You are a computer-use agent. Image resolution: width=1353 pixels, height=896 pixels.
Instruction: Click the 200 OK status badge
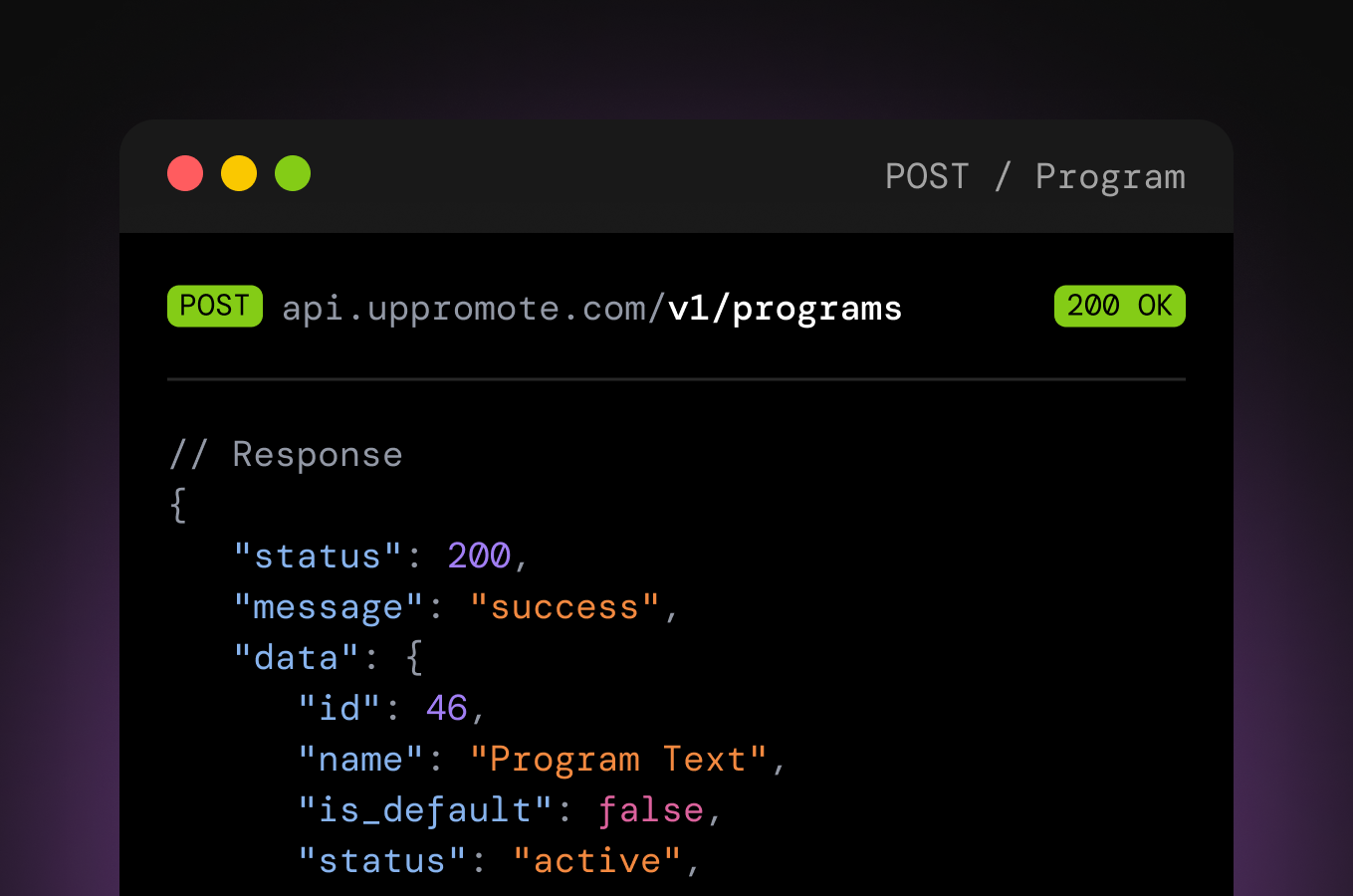(1120, 306)
